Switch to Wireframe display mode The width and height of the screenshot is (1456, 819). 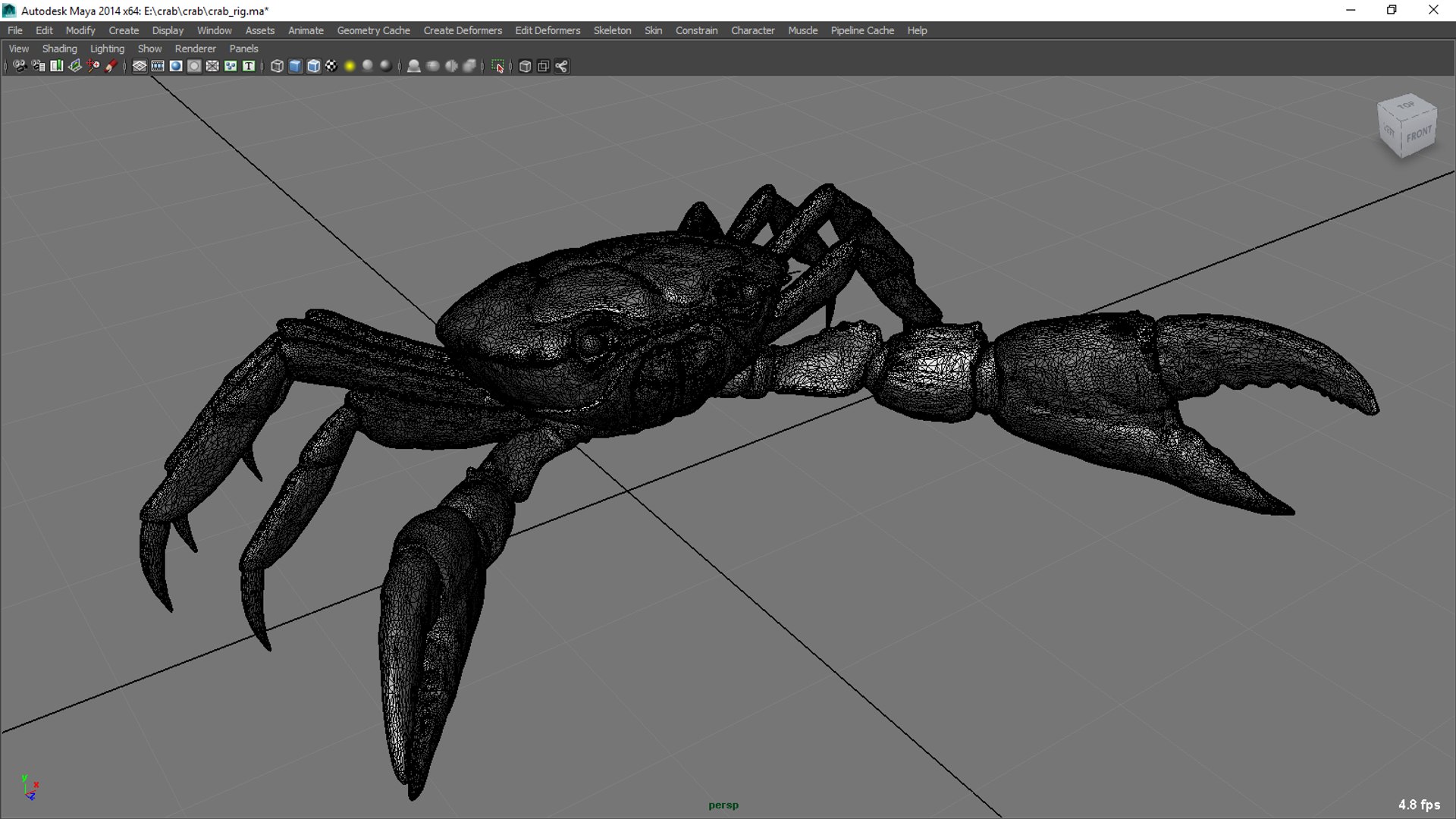(x=277, y=66)
